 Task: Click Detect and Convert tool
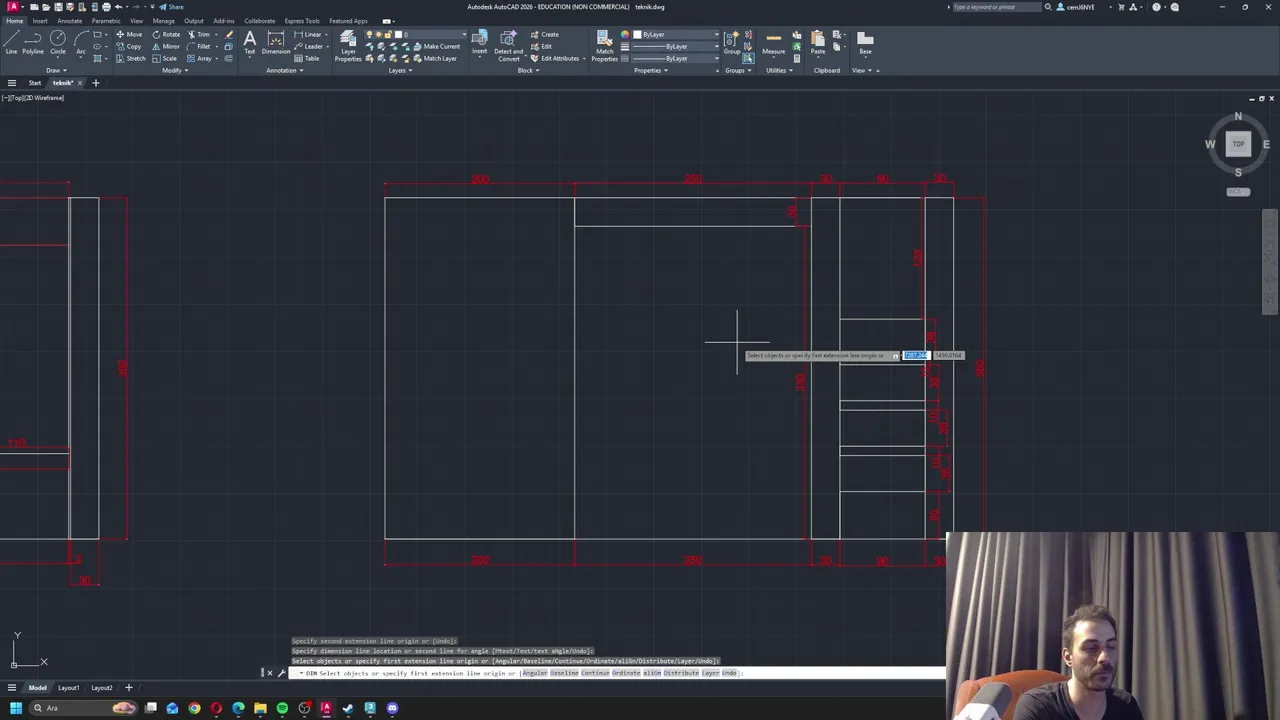coord(508,46)
